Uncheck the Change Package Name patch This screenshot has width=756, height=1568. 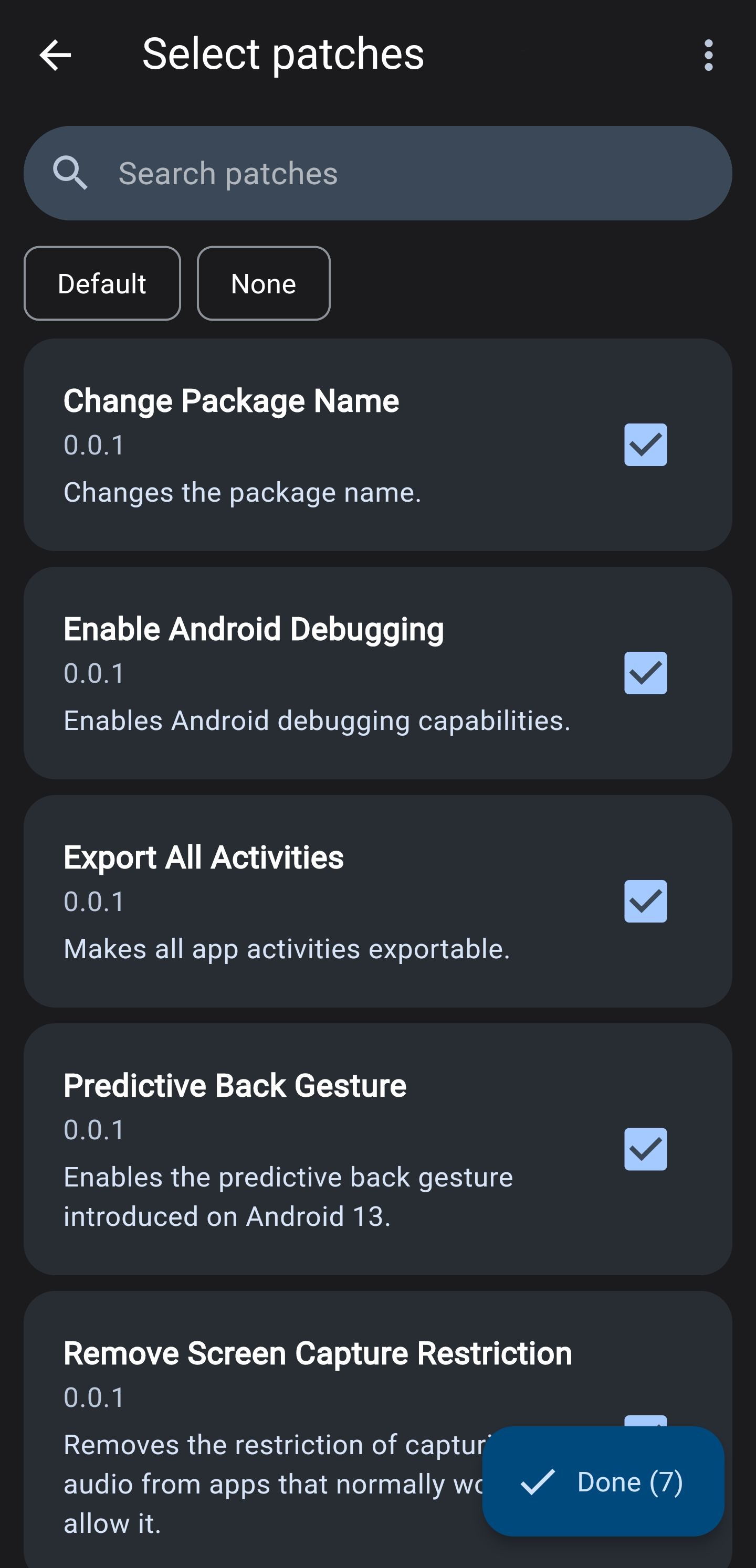[x=645, y=445]
